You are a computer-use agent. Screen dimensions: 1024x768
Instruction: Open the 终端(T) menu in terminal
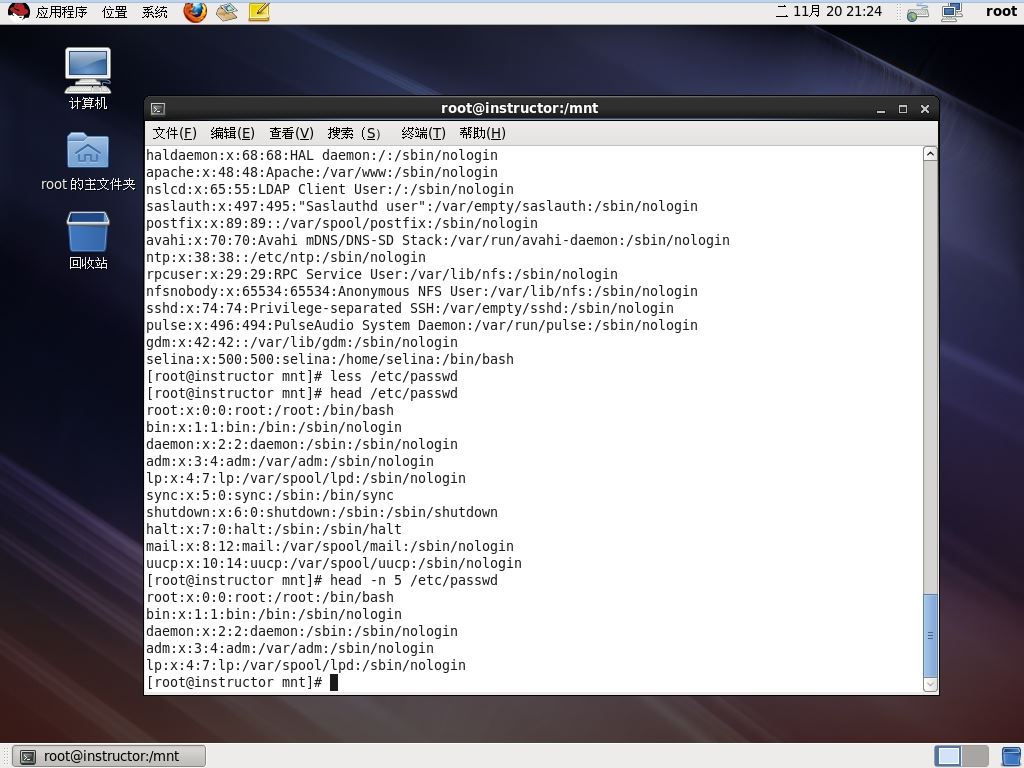(423, 133)
